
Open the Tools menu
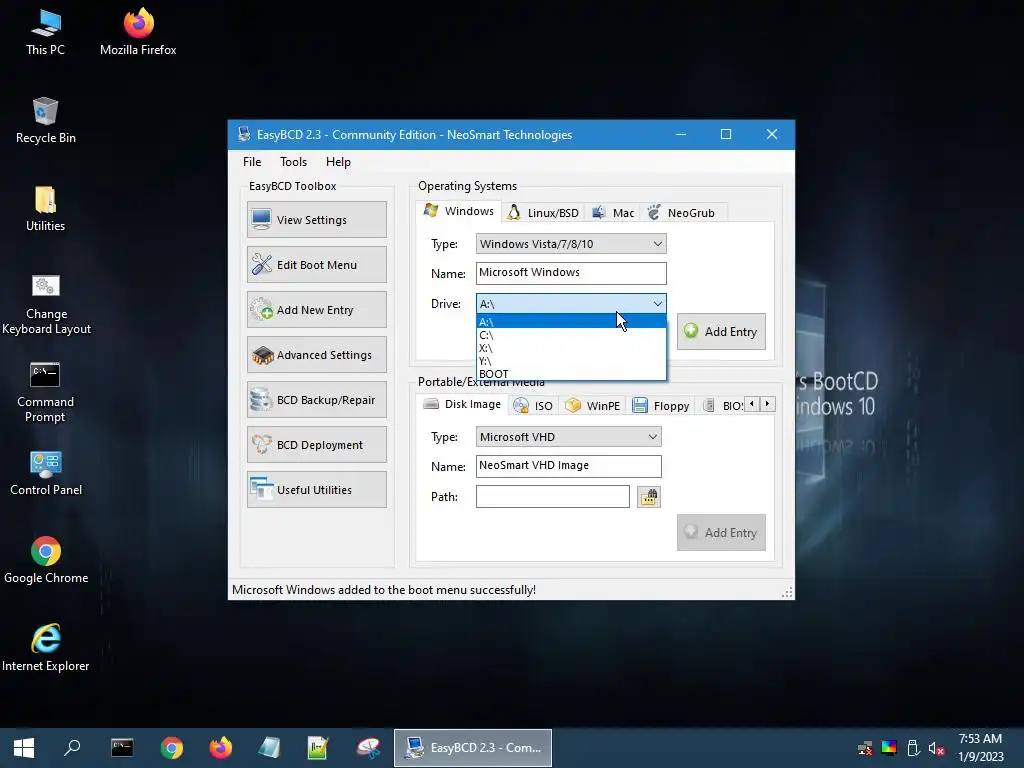tap(293, 162)
